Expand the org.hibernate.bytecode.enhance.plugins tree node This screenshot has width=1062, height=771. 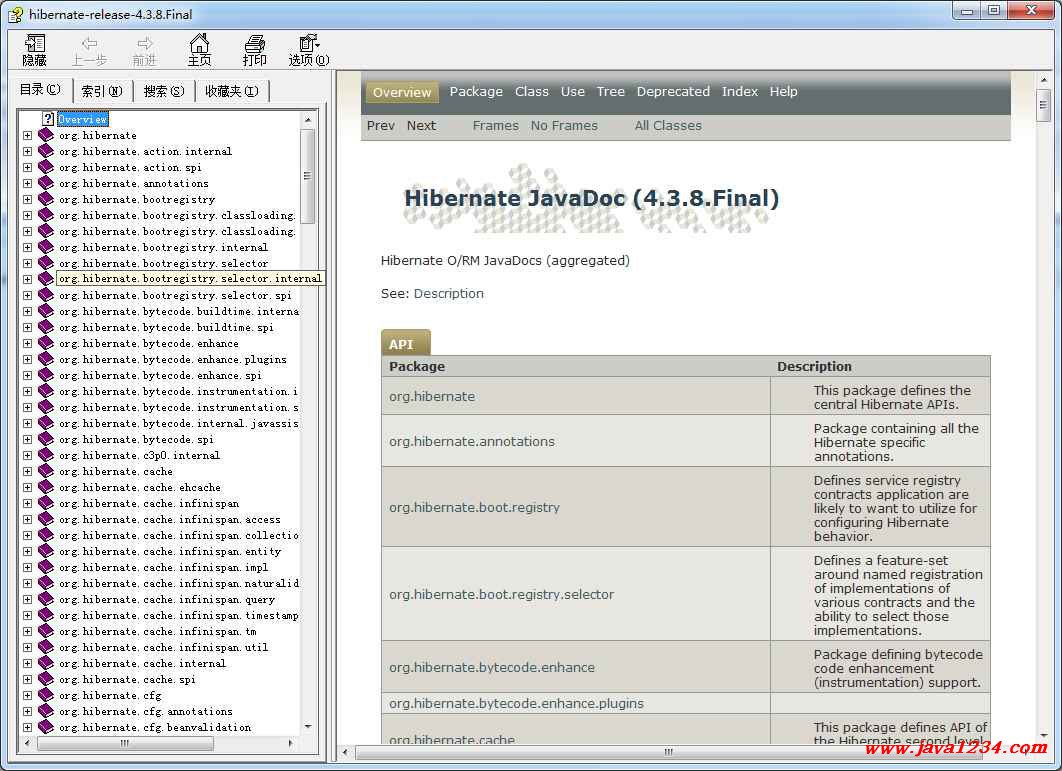pyautogui.click(x=27, y=359)
